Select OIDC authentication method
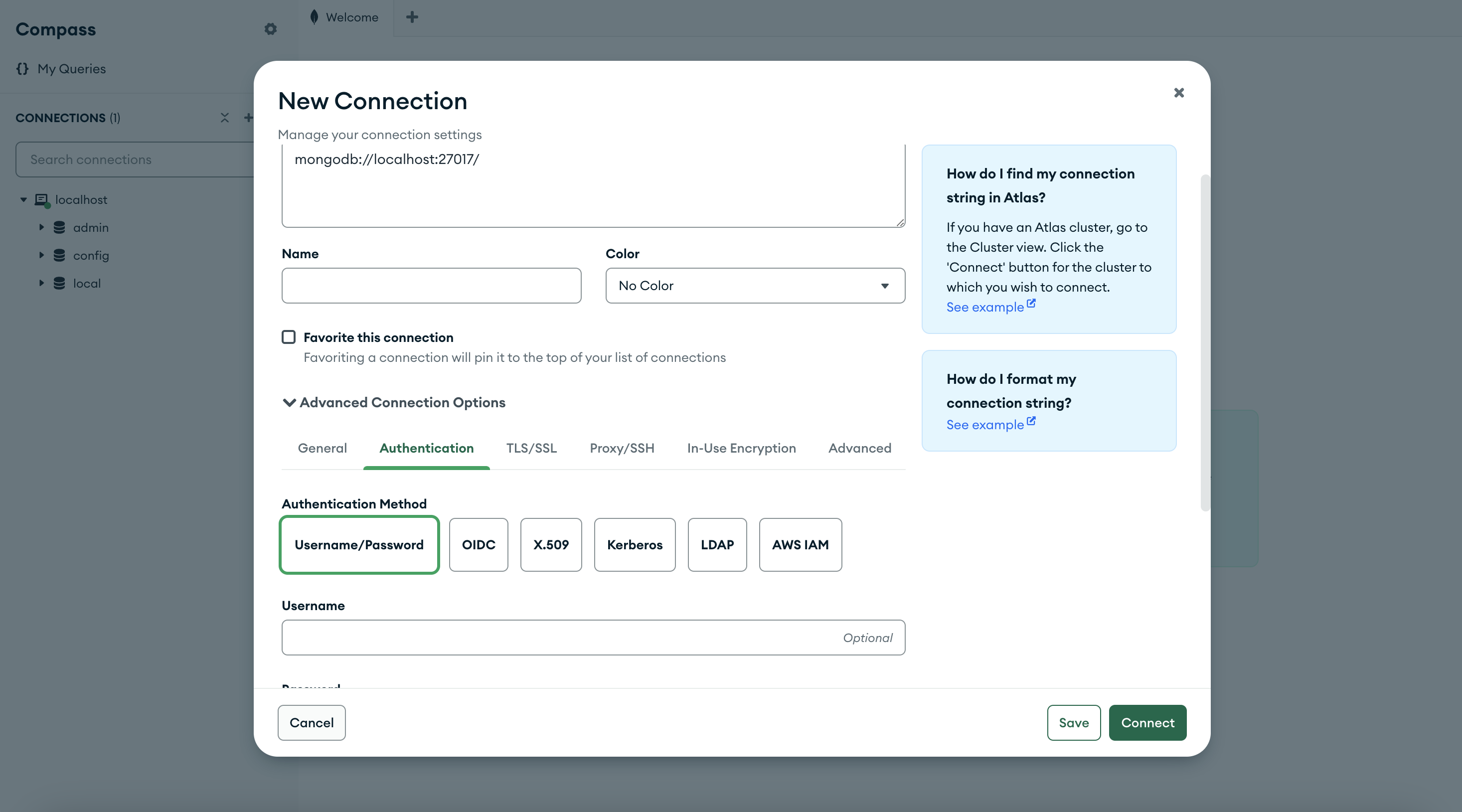 pos(479,545)
